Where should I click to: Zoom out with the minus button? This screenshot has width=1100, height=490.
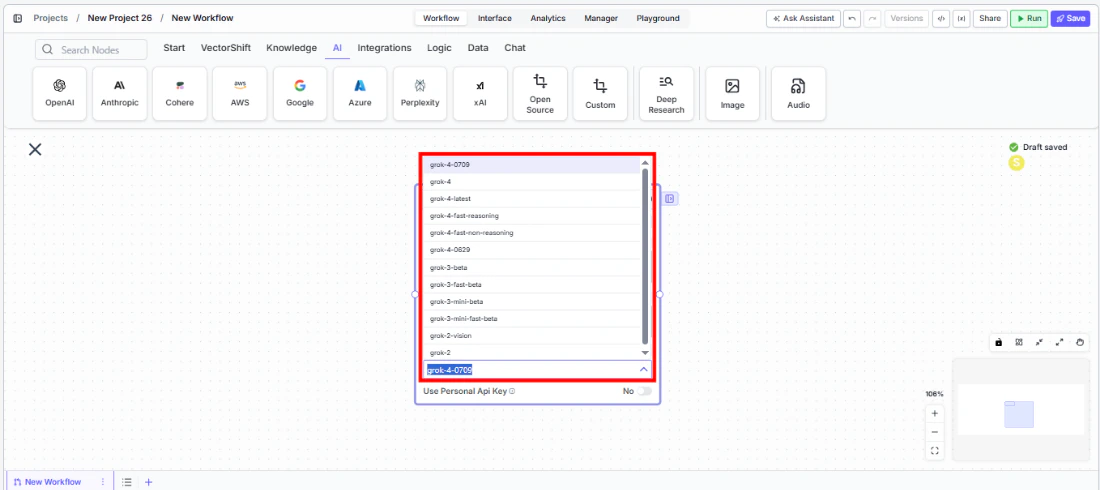[934, 432]
